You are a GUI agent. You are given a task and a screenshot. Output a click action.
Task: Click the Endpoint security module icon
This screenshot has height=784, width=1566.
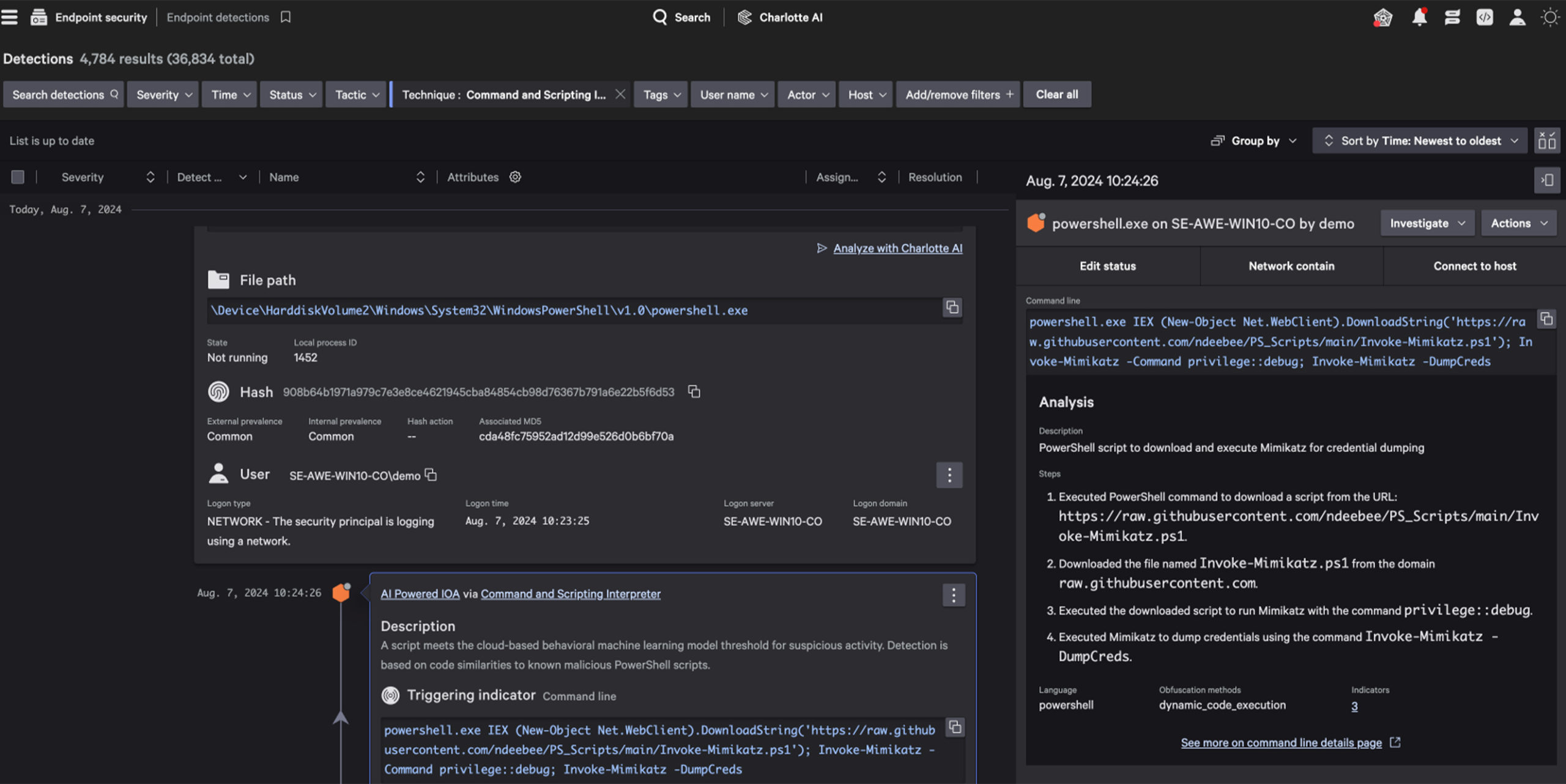[x=39, y=17]
